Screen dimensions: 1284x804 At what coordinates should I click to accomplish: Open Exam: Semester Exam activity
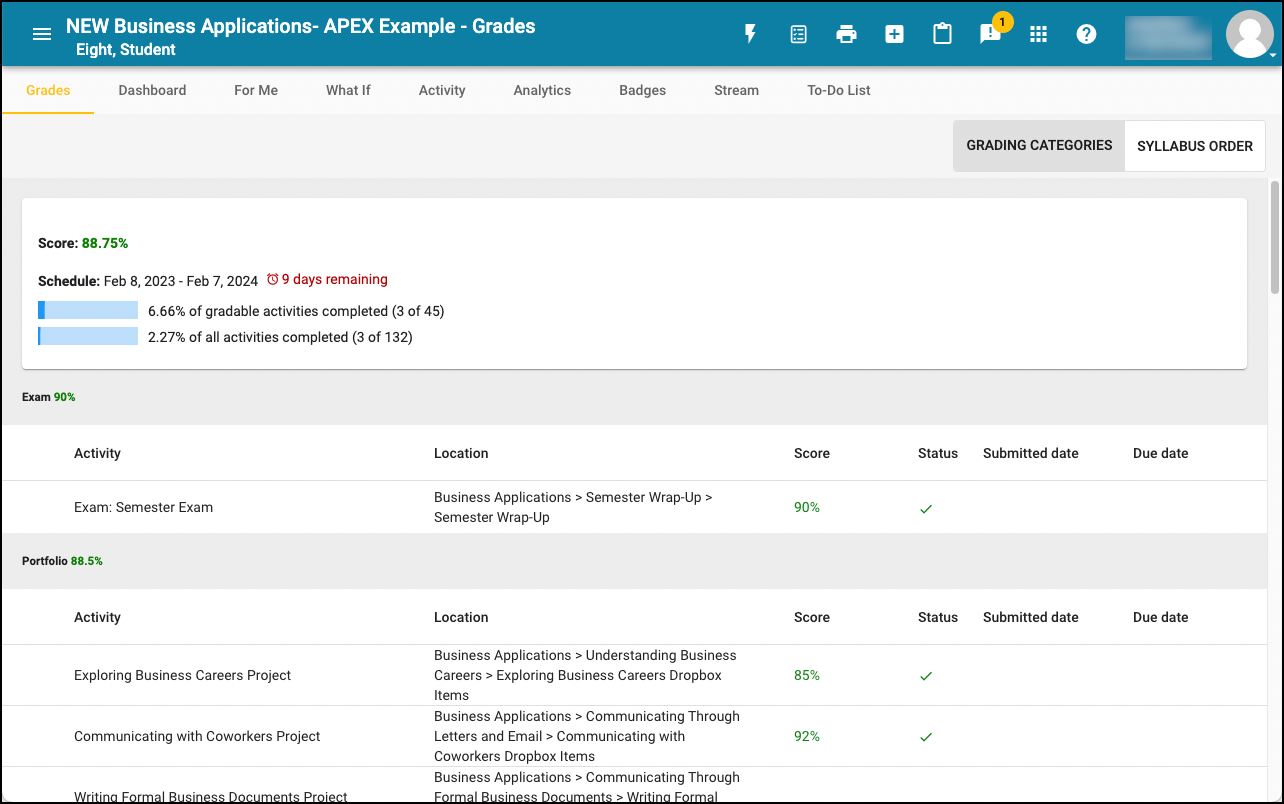143,507
